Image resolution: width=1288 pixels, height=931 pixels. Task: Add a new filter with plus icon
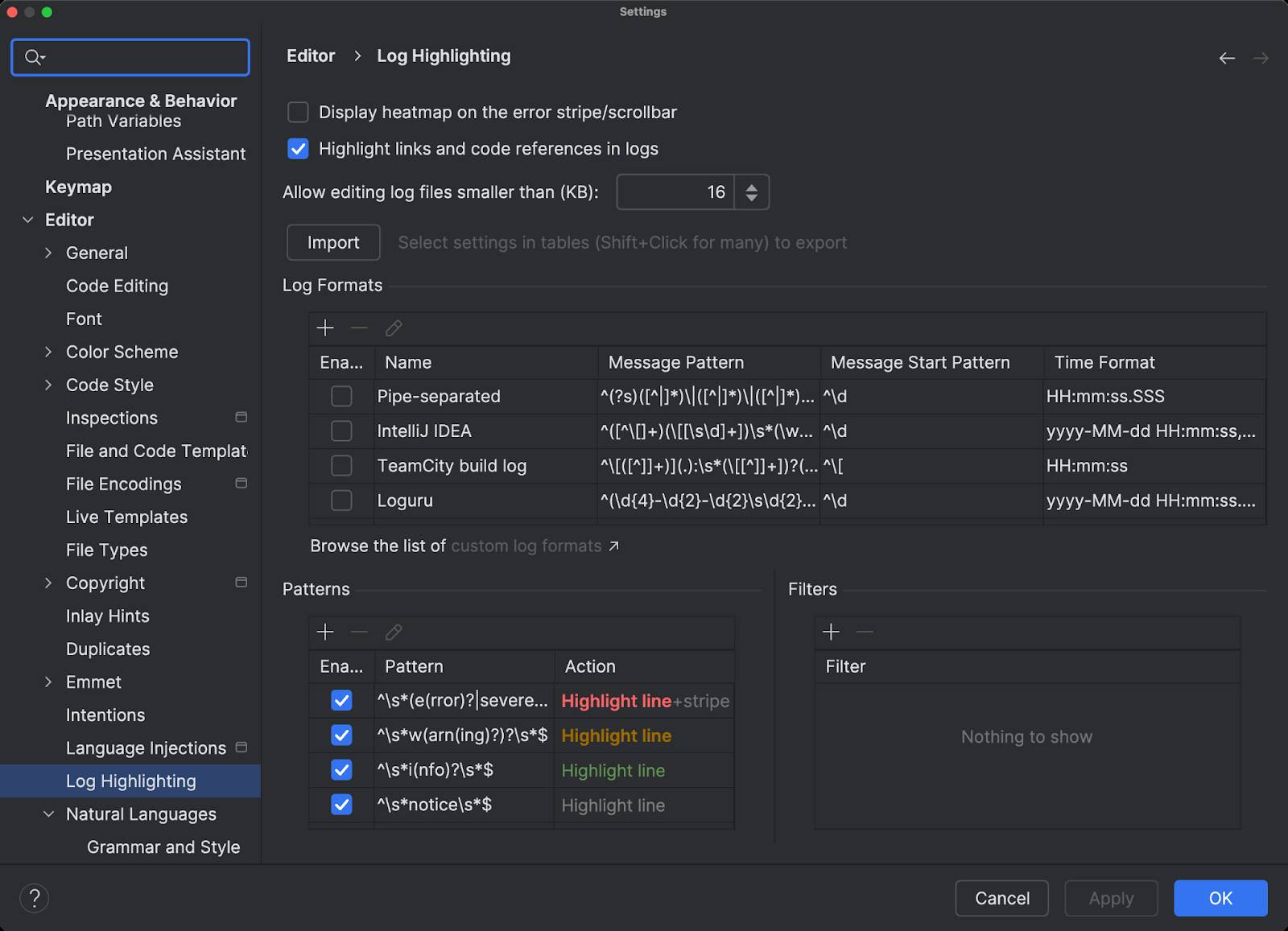pos(831,632)
